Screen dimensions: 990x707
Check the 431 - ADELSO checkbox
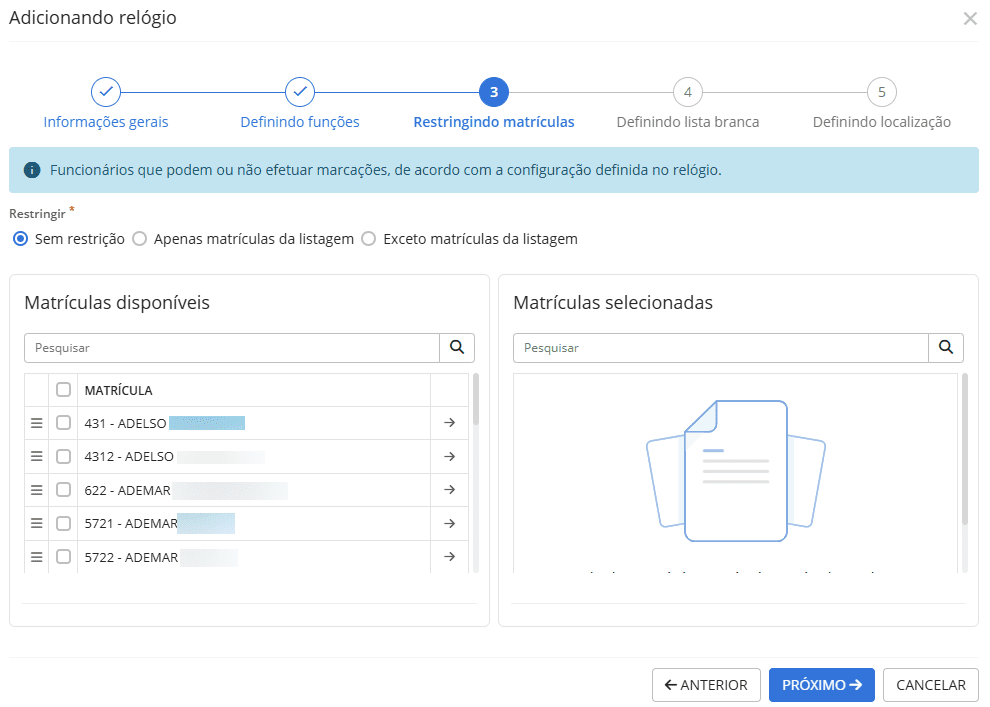coord(63,422)
